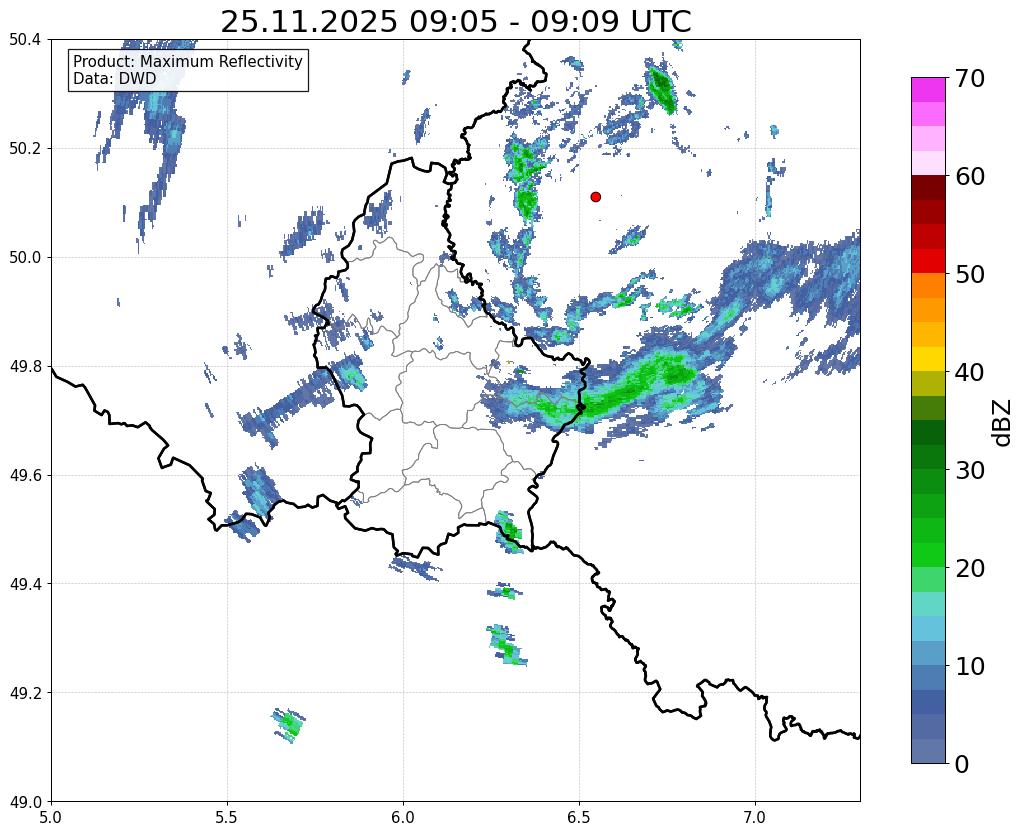Click the "5.5" longitude tick label
This screenshot has width=1023, height=834.
227,817
